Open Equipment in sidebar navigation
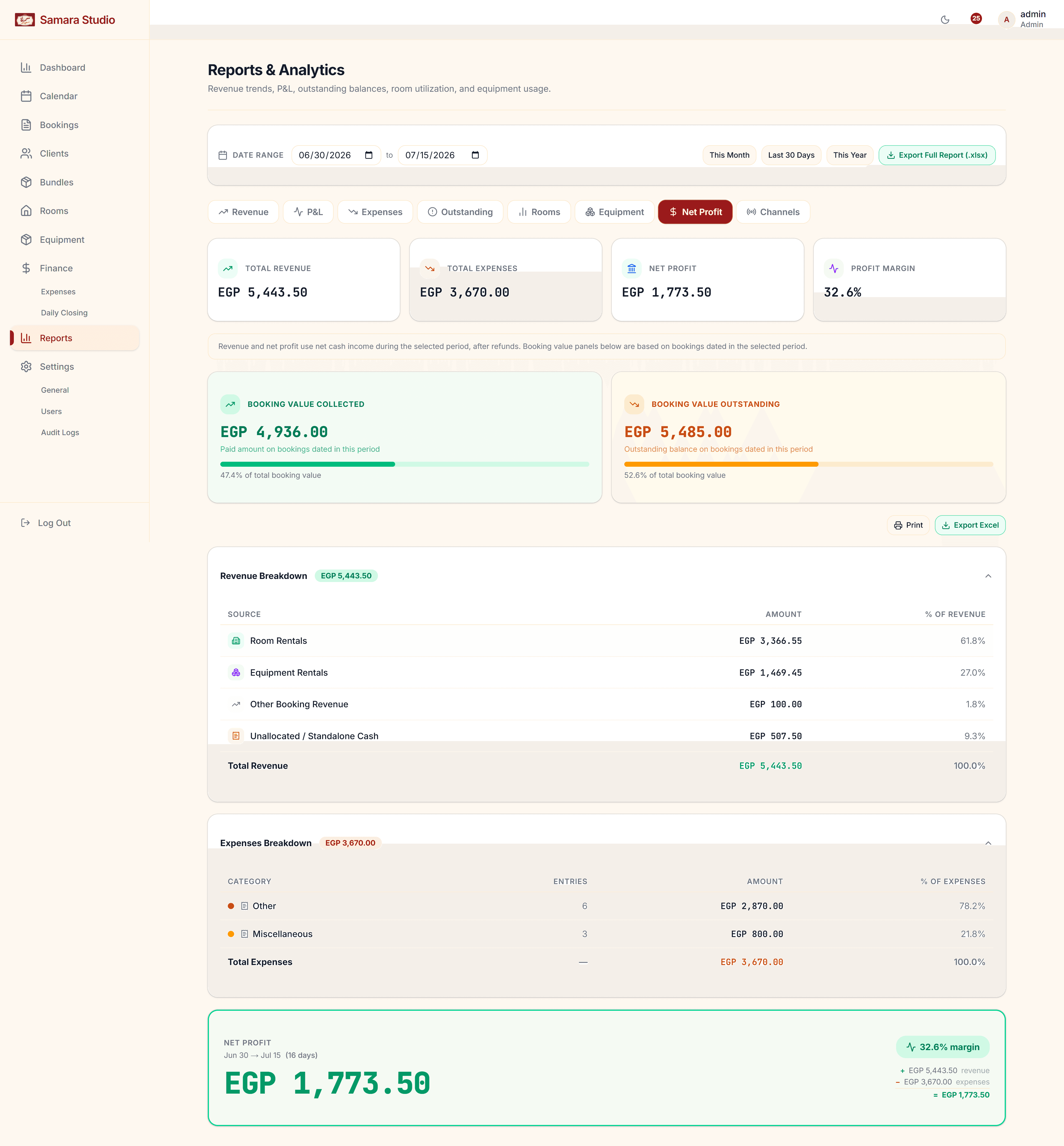Screen dimensions: 1064x1146 click(x=75, y=239)
